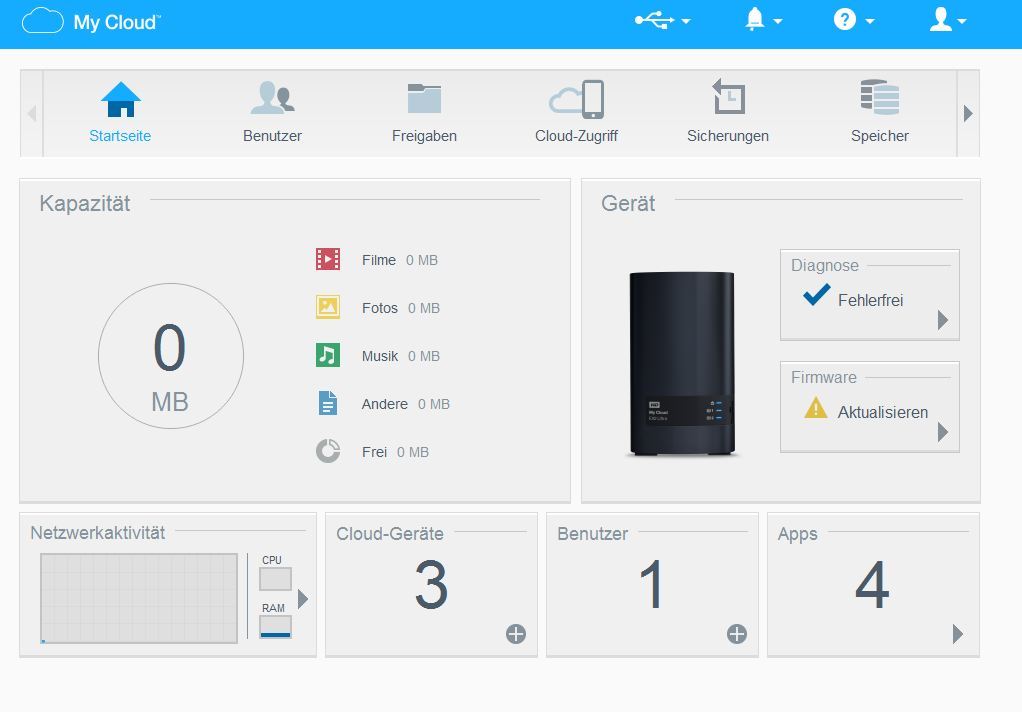Screen dimensions: 1022x712
Task: Click the Fotos 0 MB value
Action: click(x=424, y=308)
